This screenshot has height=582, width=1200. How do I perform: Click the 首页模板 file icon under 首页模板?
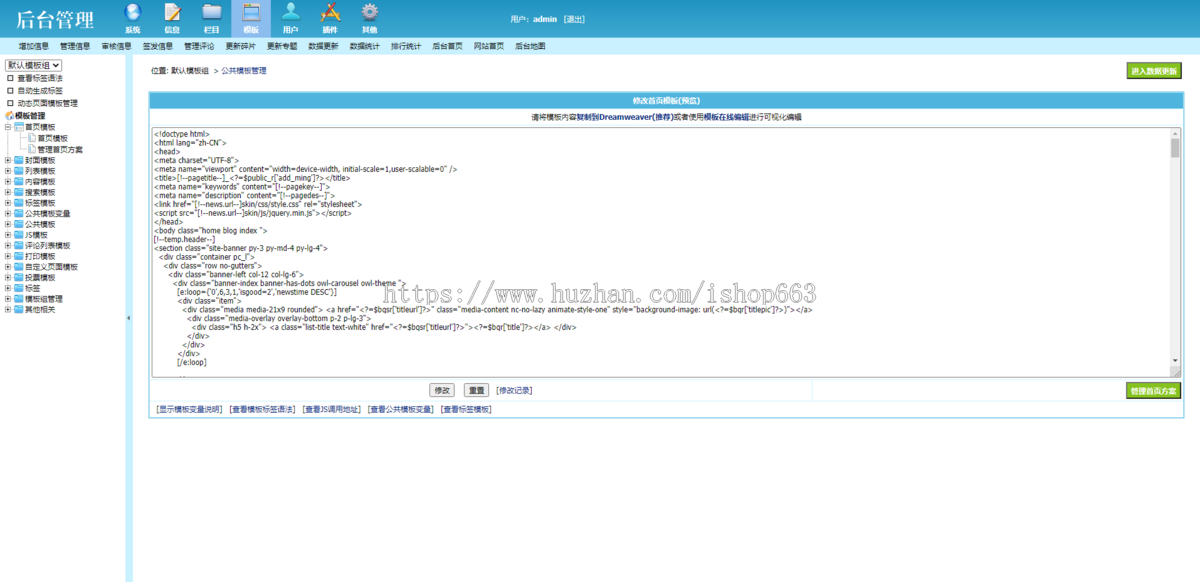point(32,138)
